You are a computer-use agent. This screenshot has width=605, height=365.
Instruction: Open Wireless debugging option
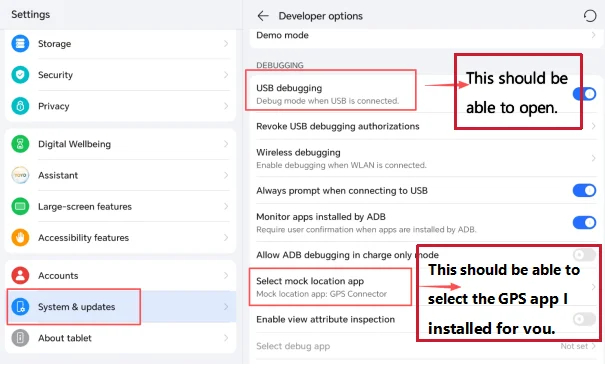(x=426, y=159)
